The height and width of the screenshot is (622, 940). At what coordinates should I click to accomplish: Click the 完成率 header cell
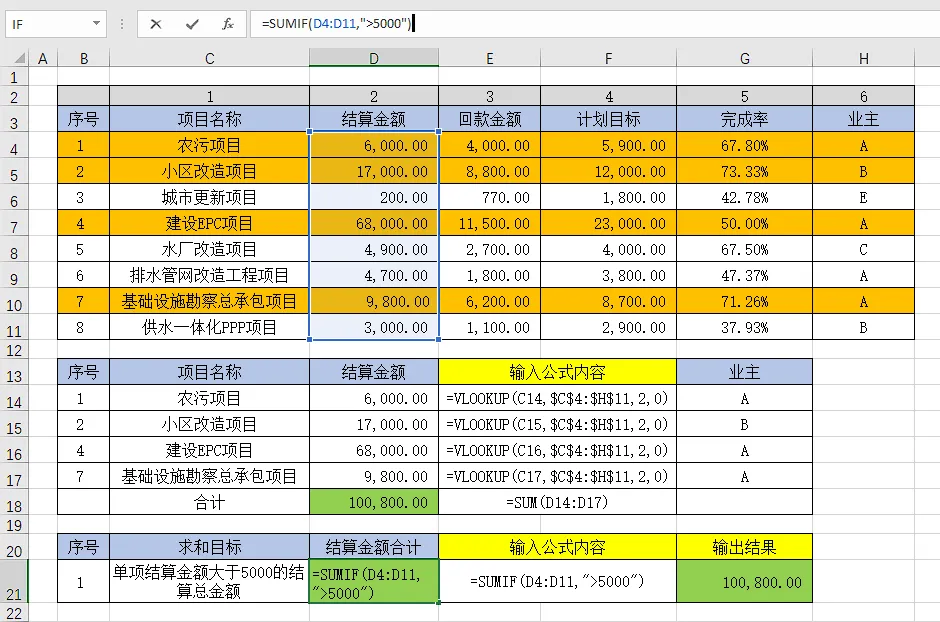(x=745, y=119)
